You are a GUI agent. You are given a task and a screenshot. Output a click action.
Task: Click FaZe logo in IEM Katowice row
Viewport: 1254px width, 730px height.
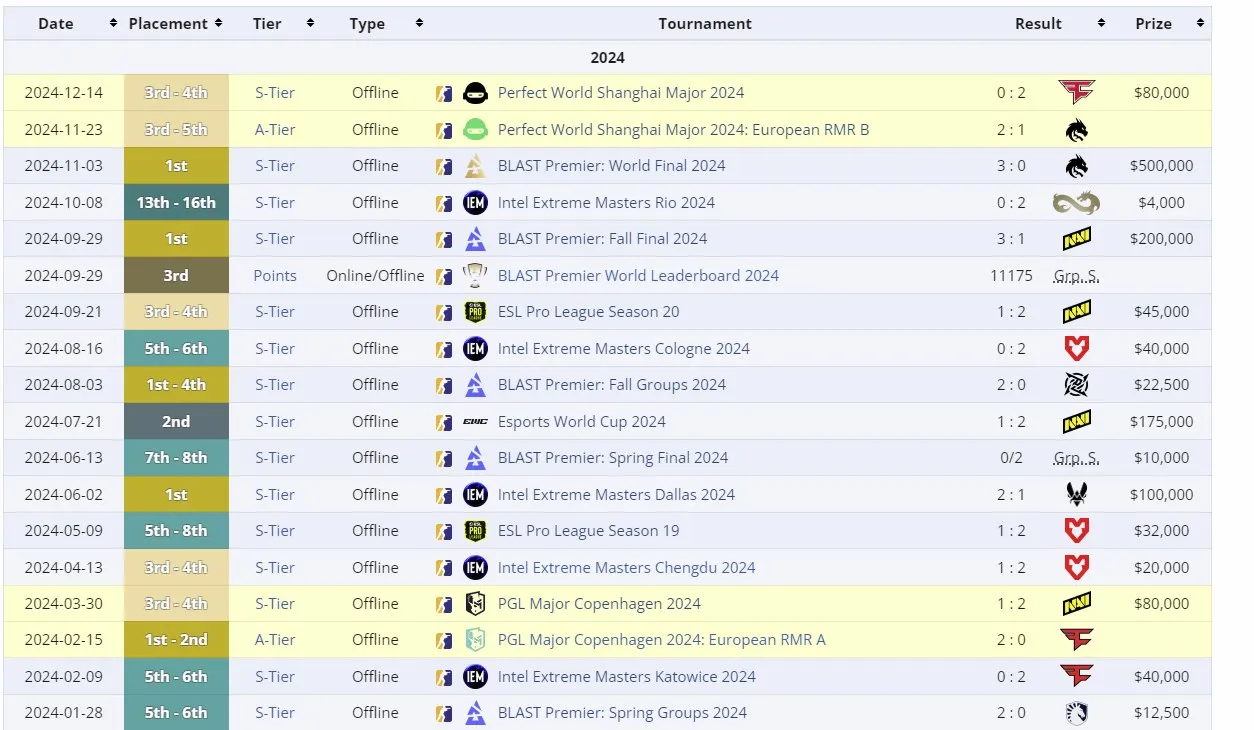click(1076, 677)
